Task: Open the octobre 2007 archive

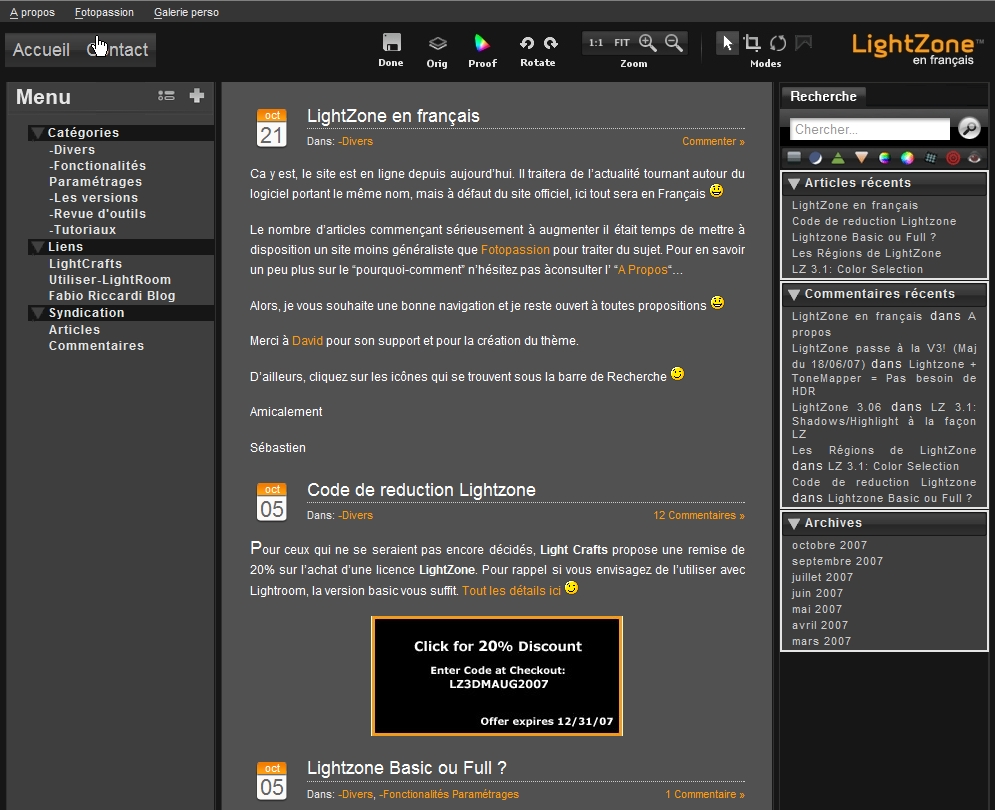Action: coord(829,545)
